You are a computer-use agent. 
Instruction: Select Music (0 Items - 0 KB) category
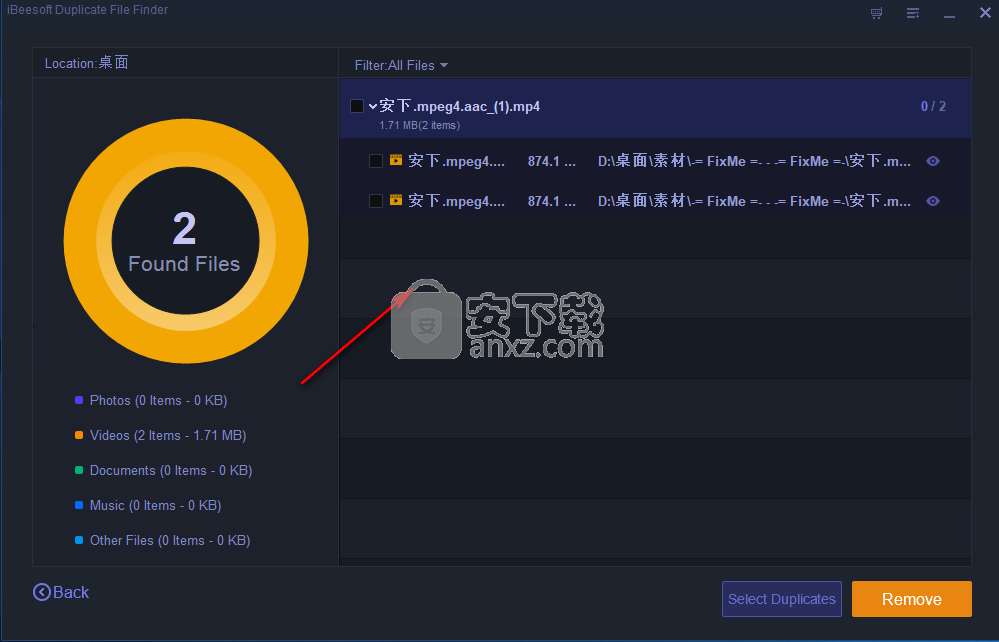click(x=155, y=506)
